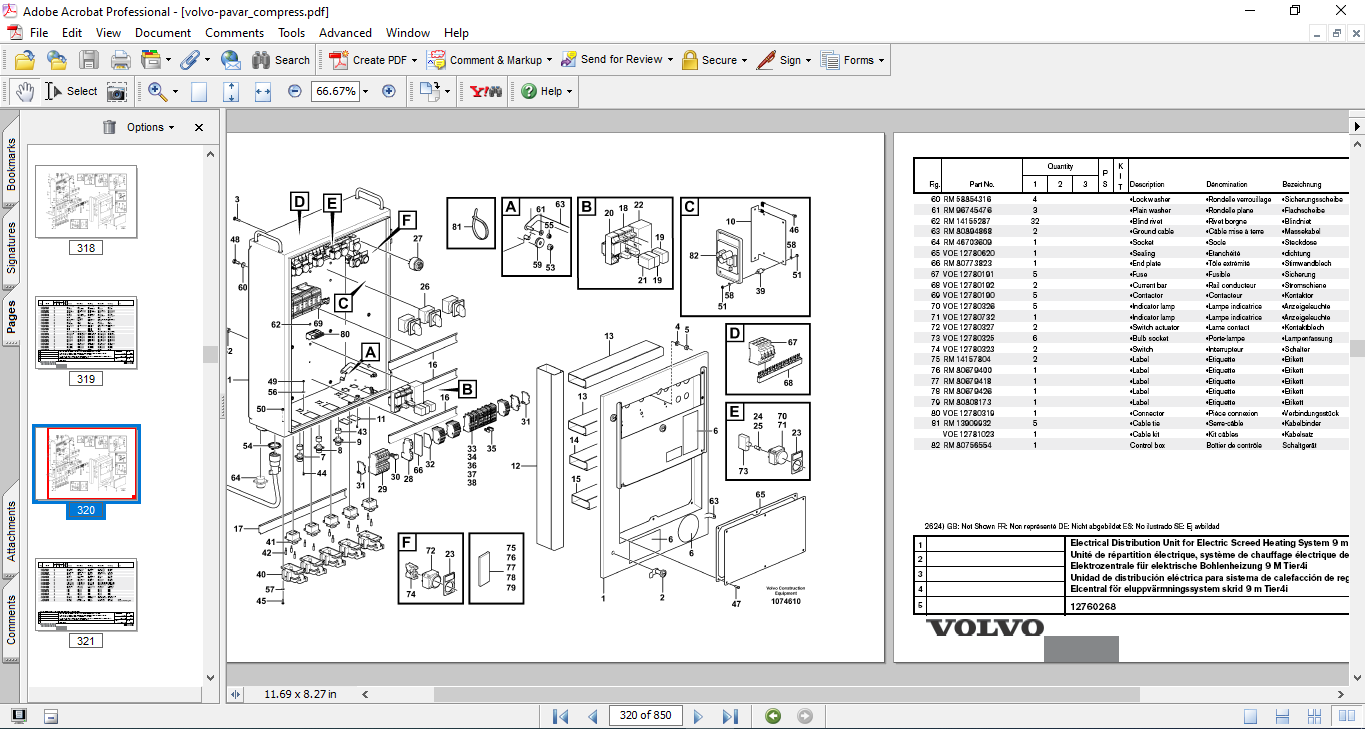Image resolution: width=1365 pixels, height=729 pixels.
Task: Switch to Single Page layout
Action: (1250, 716)
